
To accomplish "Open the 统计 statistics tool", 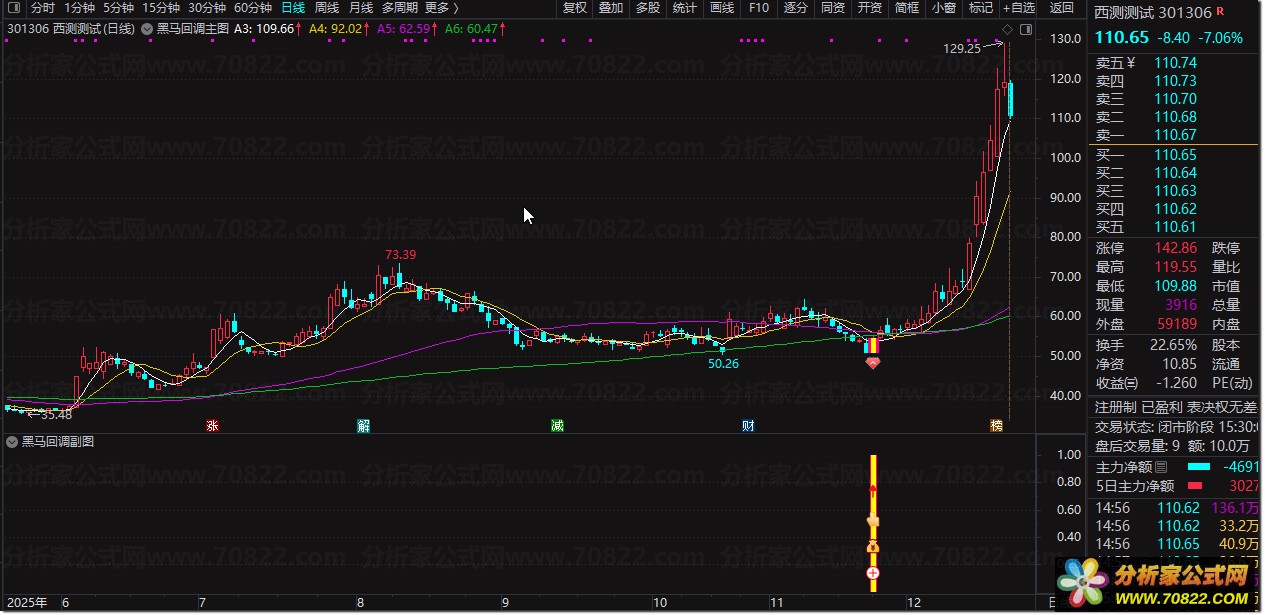I will coord(685,8).
